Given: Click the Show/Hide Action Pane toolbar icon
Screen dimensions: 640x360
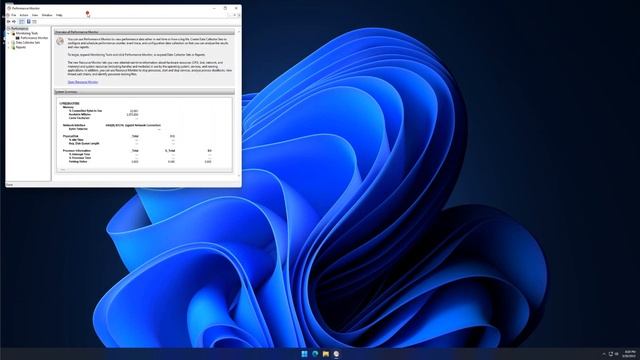Looking at the screenshot, I should tap(34, 22).
